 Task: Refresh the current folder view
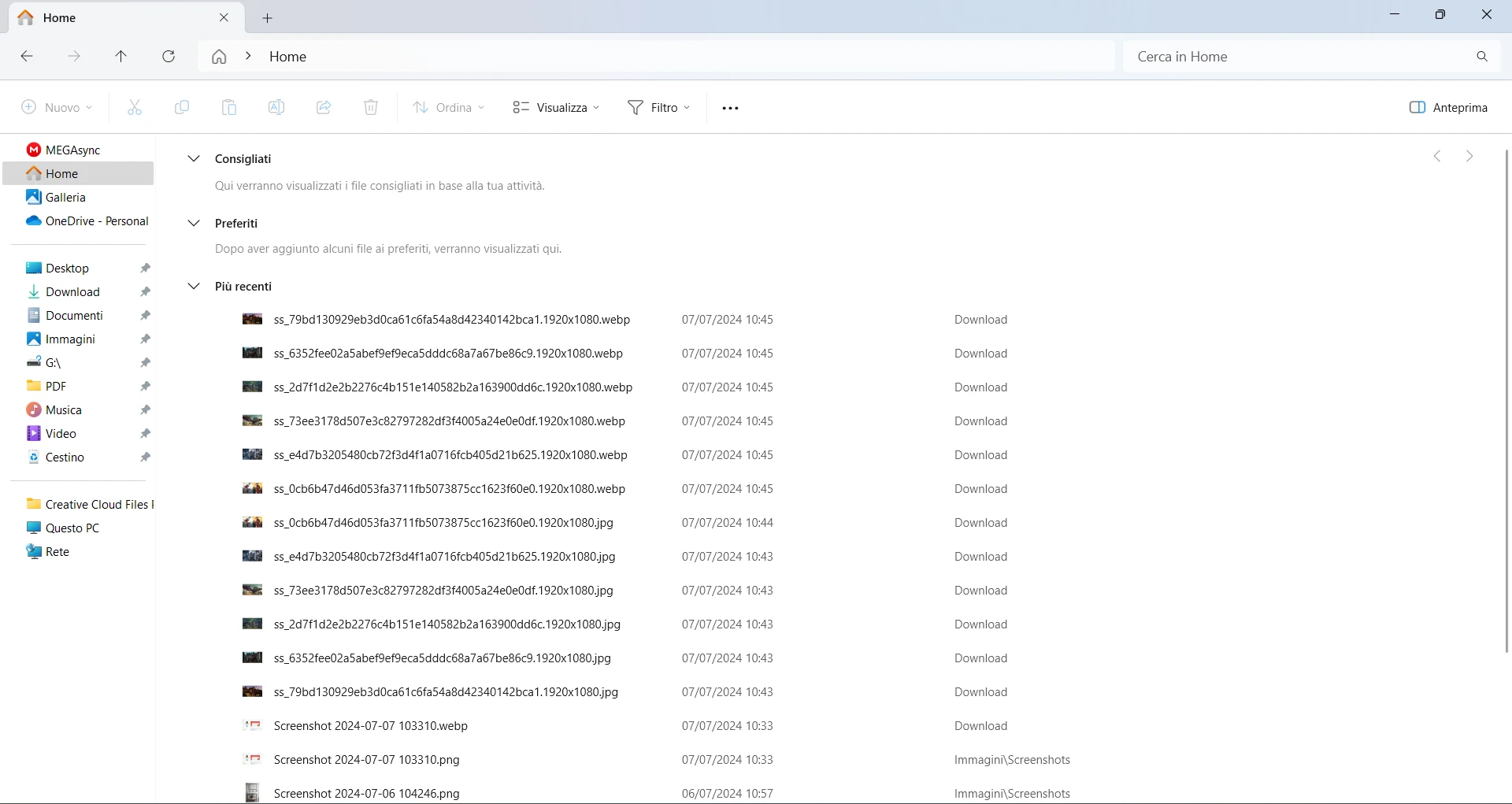pos(169,57)
